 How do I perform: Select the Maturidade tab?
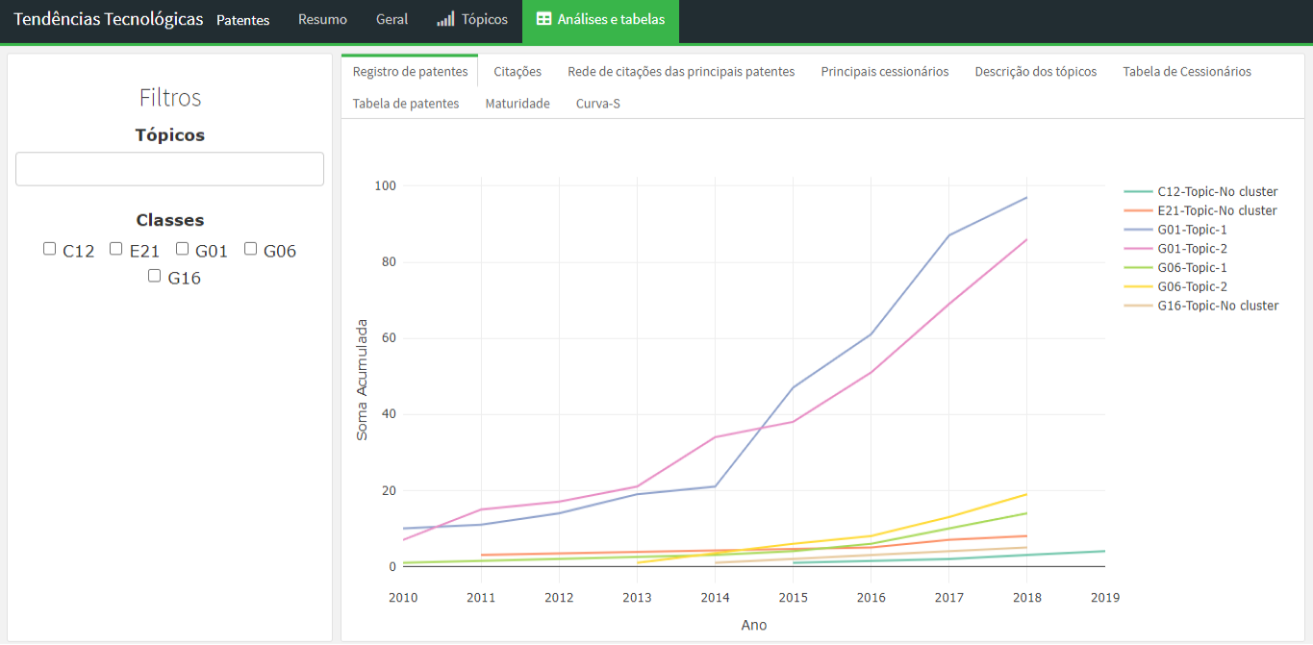pos(517,104)
